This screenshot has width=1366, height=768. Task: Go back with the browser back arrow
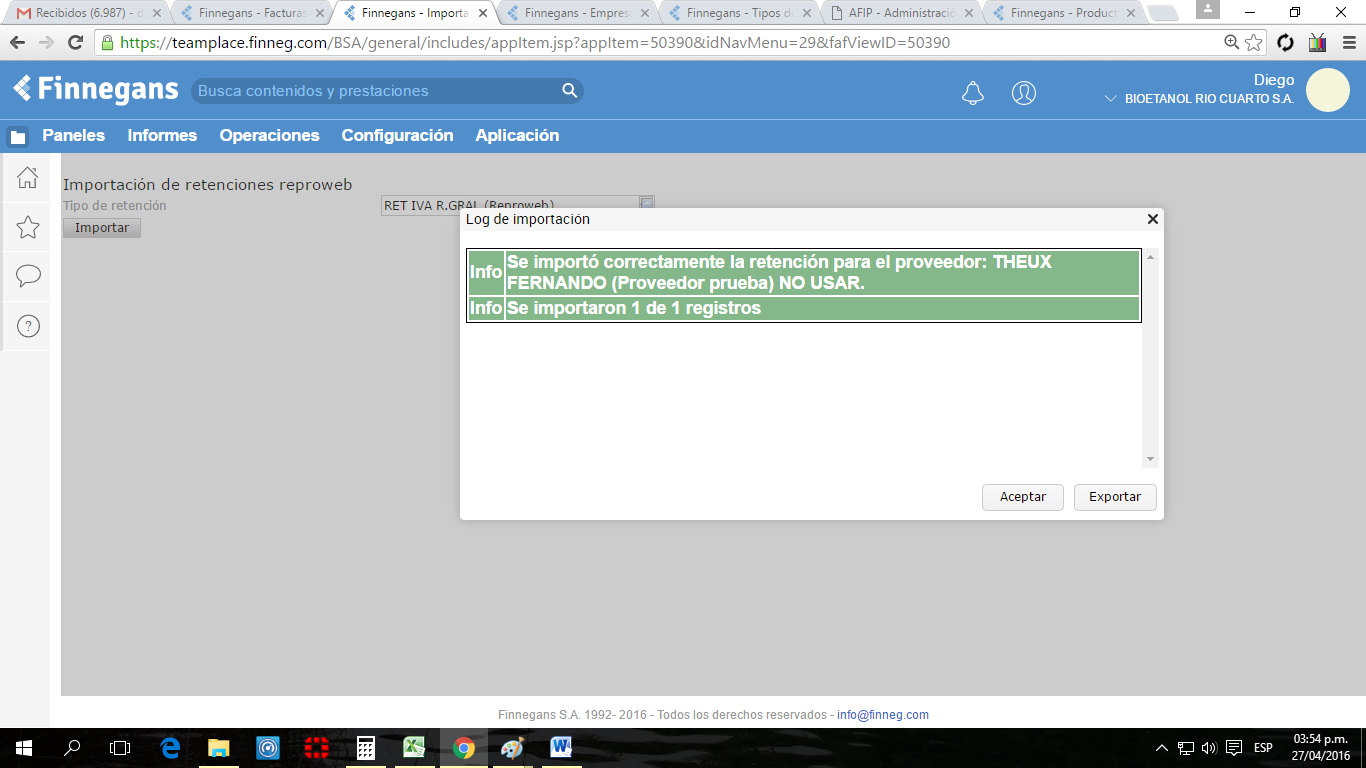click(x=17, y=43)
